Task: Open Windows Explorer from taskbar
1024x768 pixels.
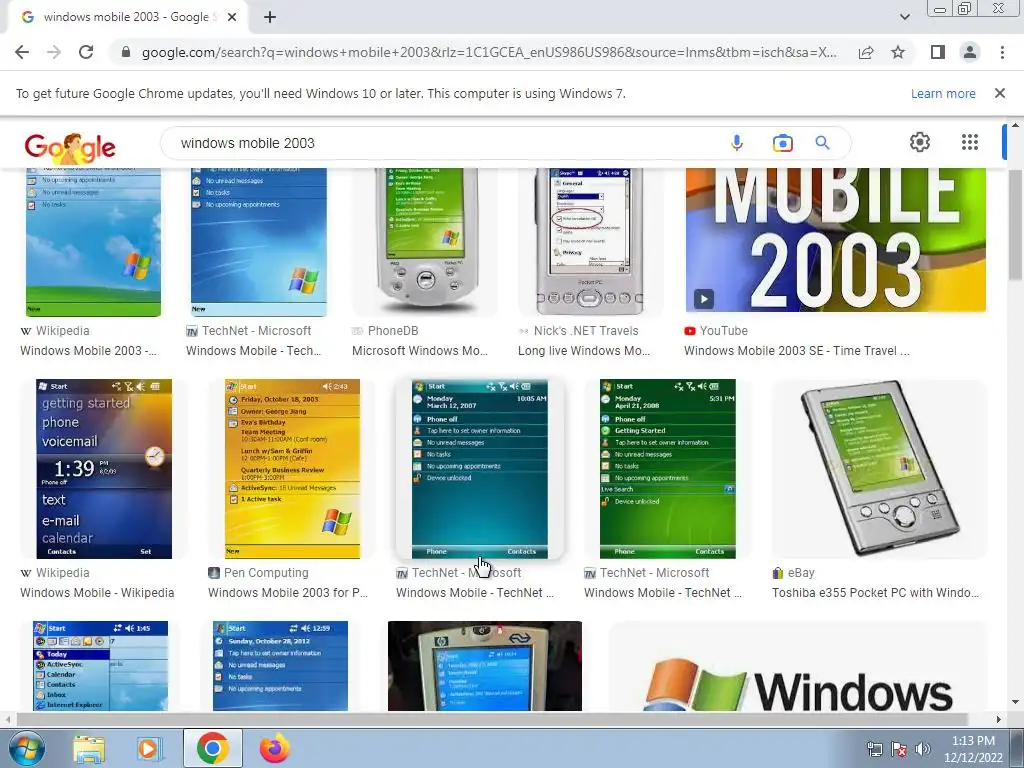Action: [89, 748]
